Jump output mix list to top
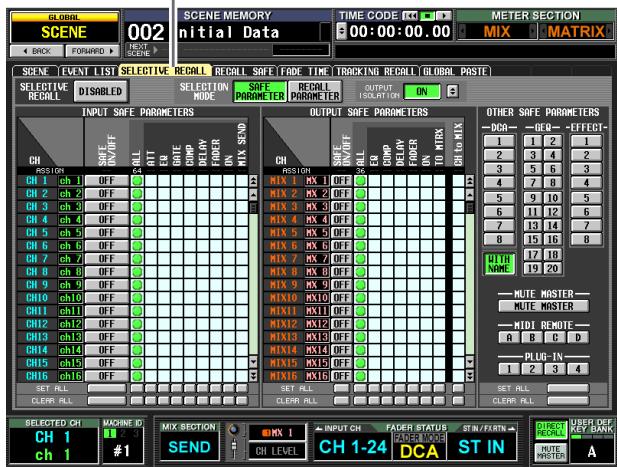 [469, 181]
